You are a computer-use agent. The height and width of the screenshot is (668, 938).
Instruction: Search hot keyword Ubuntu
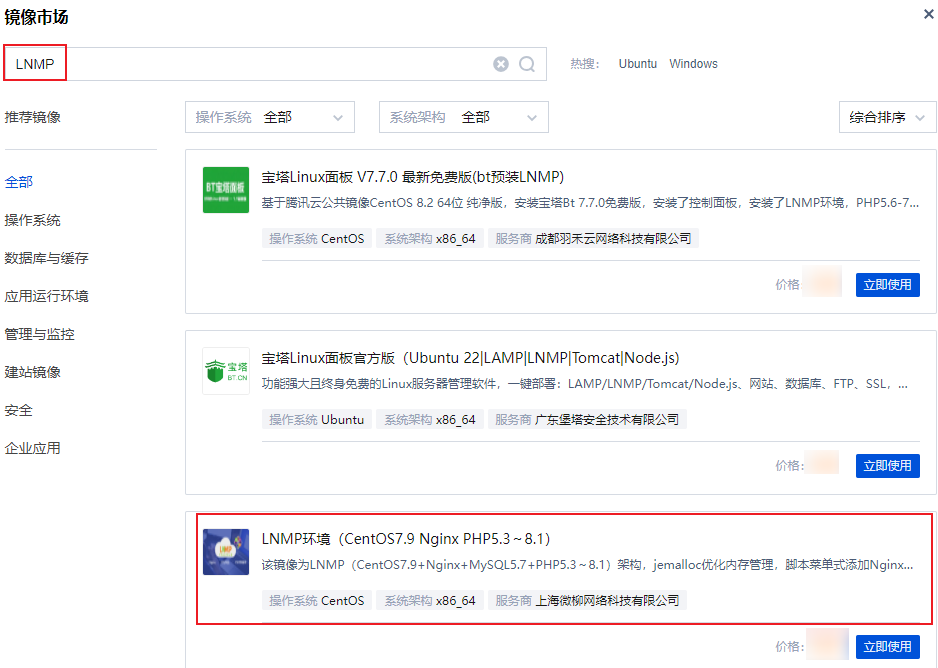point(638,64)
